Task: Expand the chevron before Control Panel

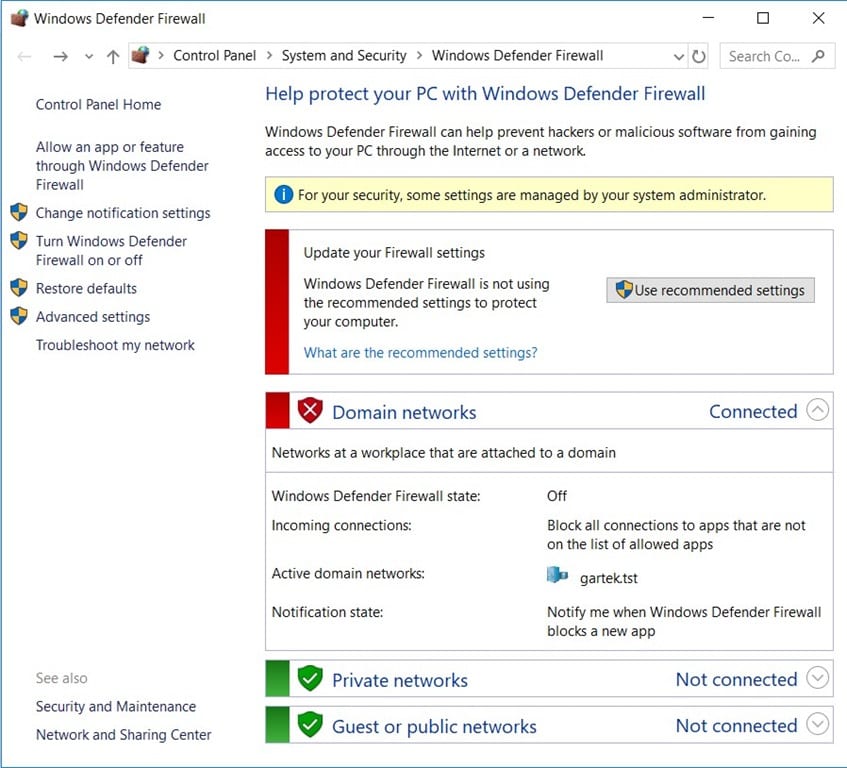Action: [x=161, y=56]
